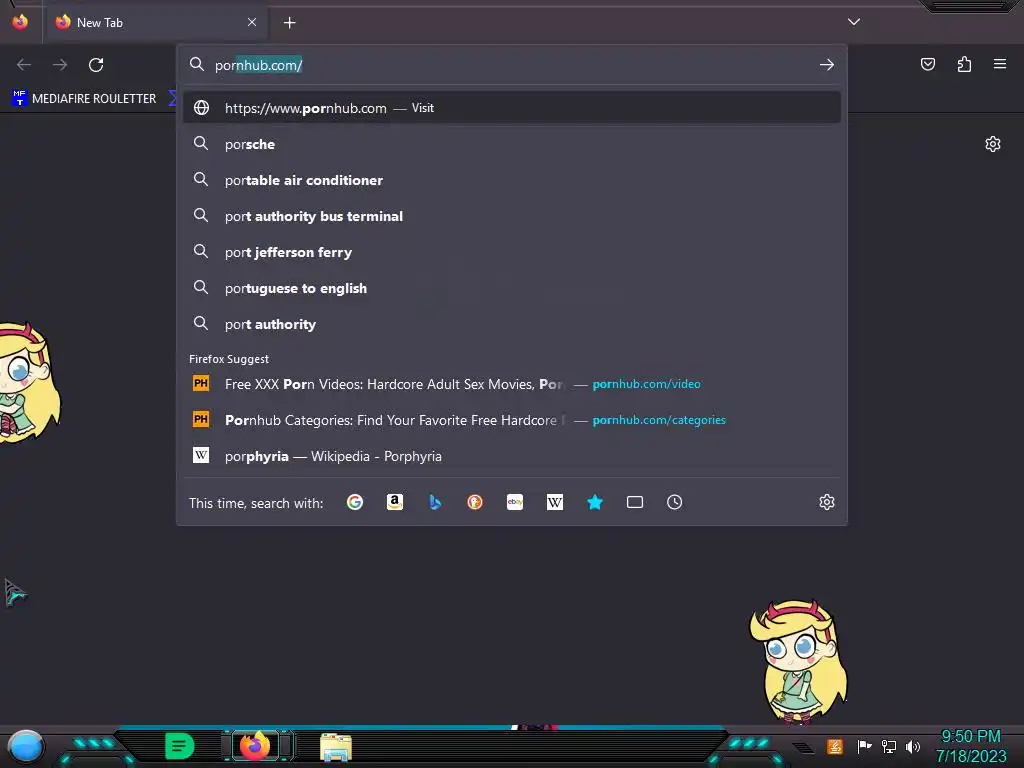Open the network tray icon
This screenshot has height=768, width=1024.
point(889,746)
